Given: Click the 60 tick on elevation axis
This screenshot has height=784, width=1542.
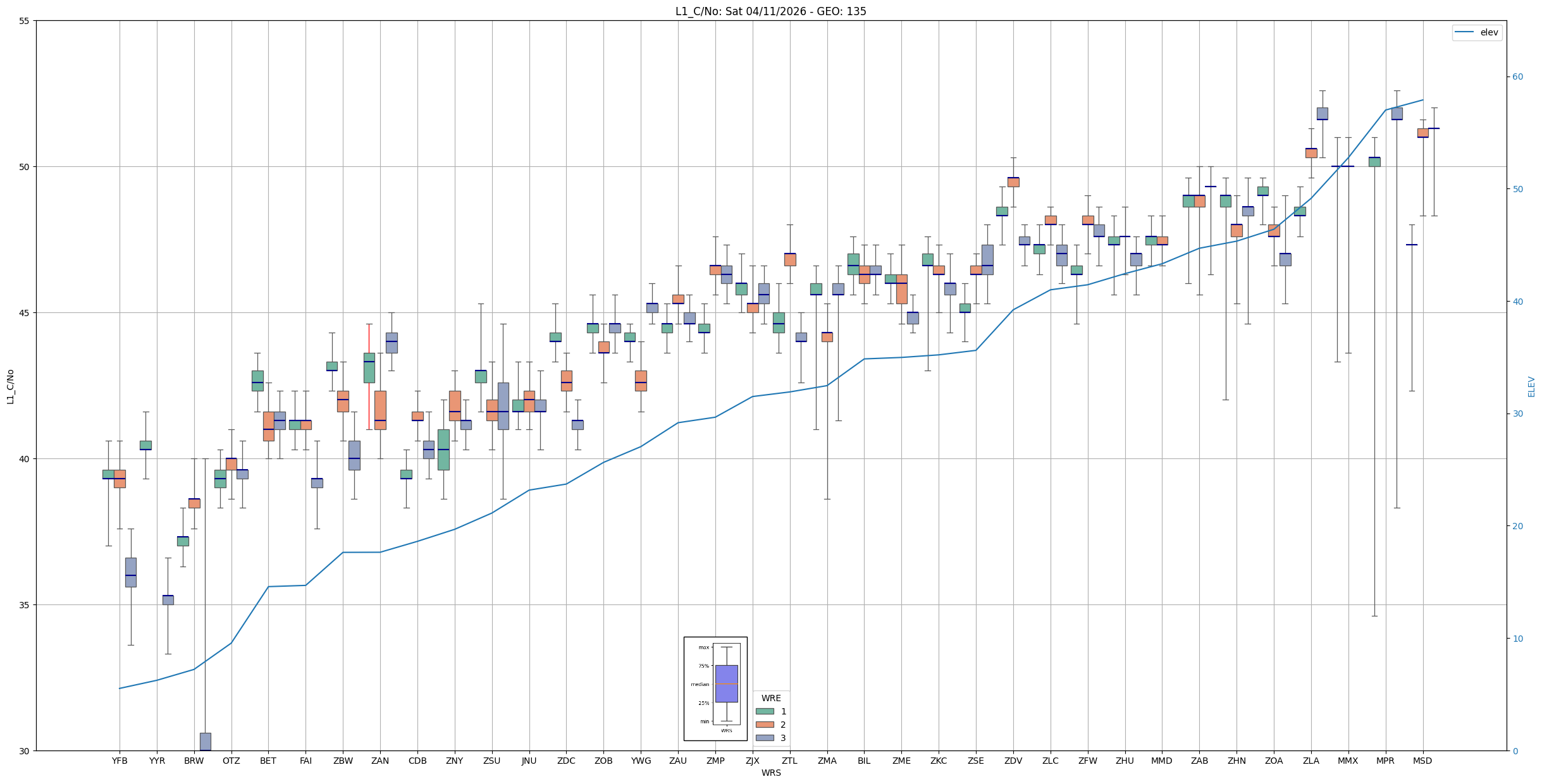Looking at the screenshot, I should [x=1517, y=77].
